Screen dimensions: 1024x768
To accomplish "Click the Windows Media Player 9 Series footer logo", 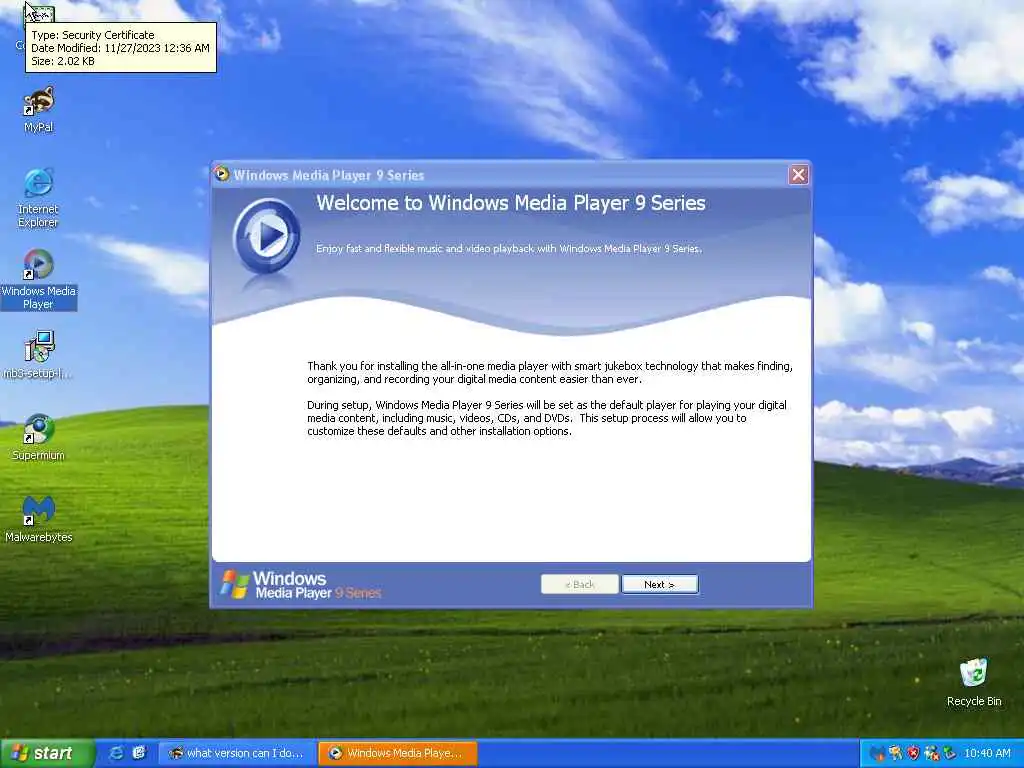I will 300,584.
